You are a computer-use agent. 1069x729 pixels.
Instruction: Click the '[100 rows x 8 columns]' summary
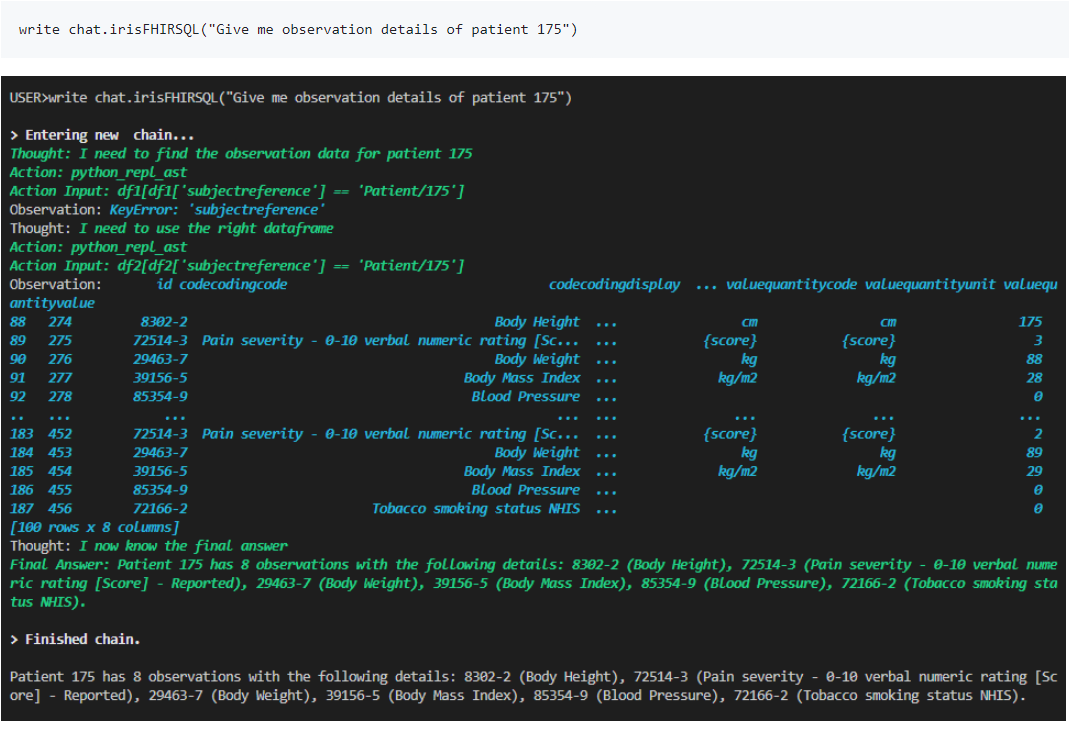click(x=94, y=527)
